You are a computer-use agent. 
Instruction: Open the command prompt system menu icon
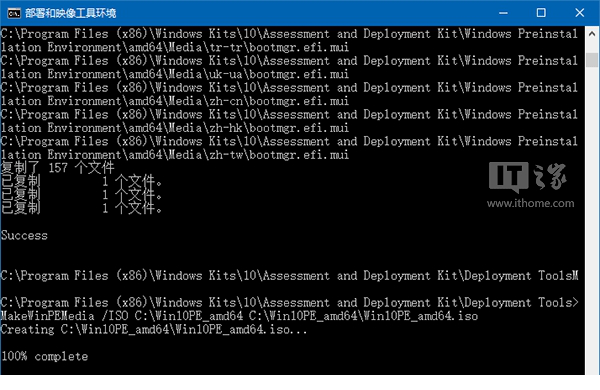[x=14, y=13]
